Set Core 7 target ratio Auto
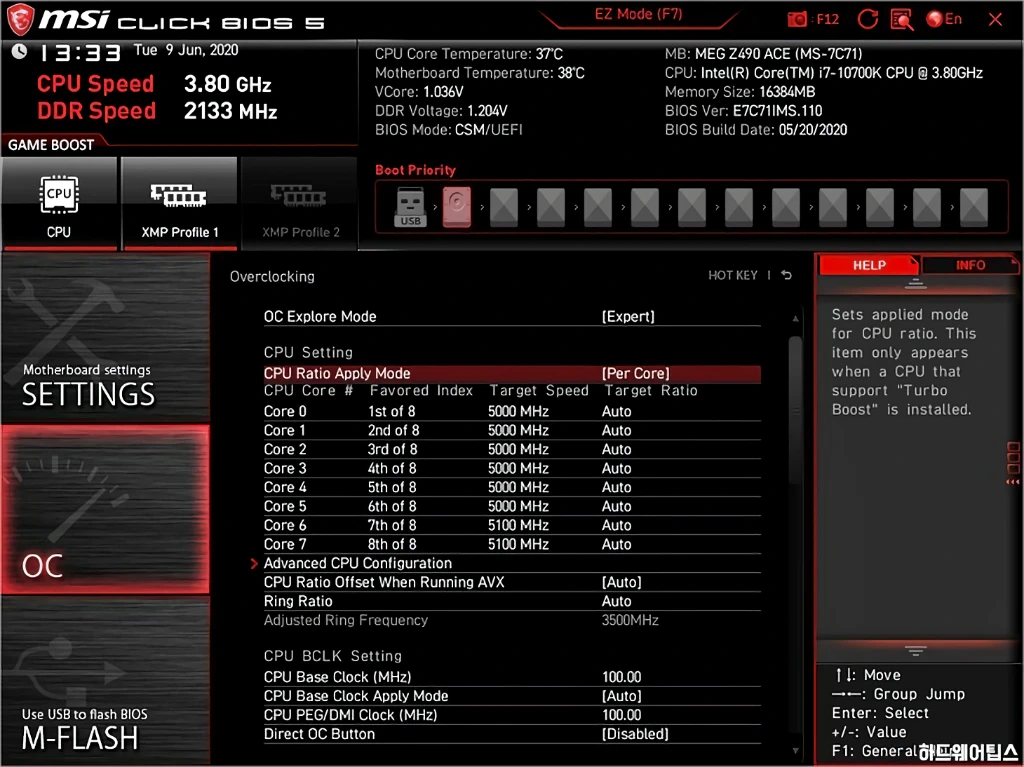Viewport: 1024px width, 767px height. (616, 544)
